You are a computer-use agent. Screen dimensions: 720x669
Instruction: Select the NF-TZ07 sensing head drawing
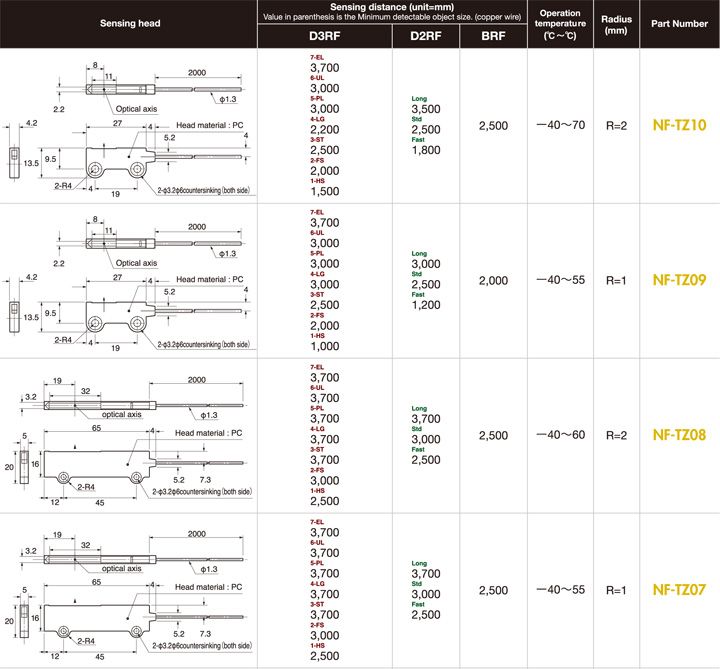tap(128, 590)
